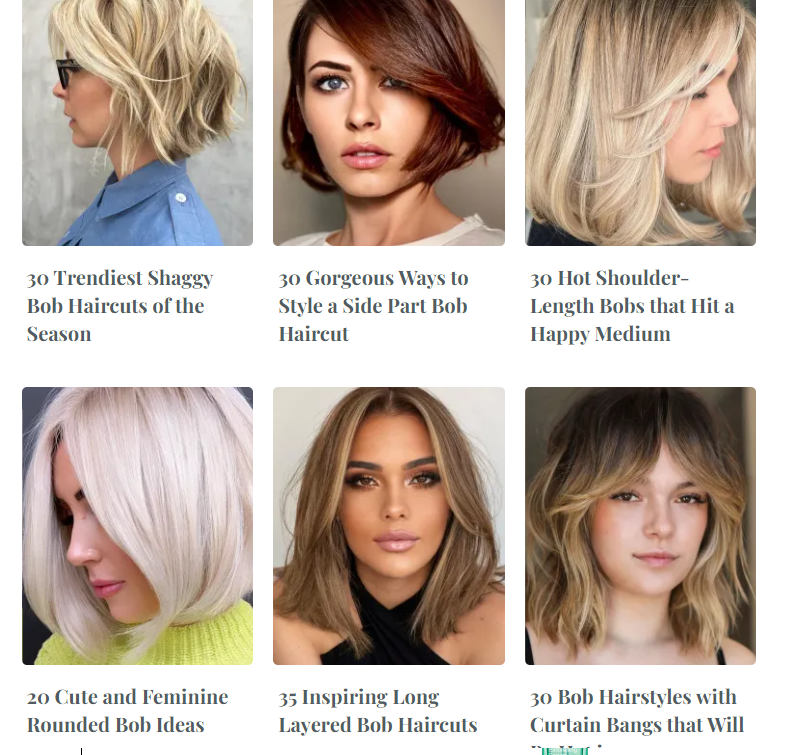The width and height of the screenshot is (791, 755).
Task: Open the curtain bangs bob photo
Action: click(640, 526)
